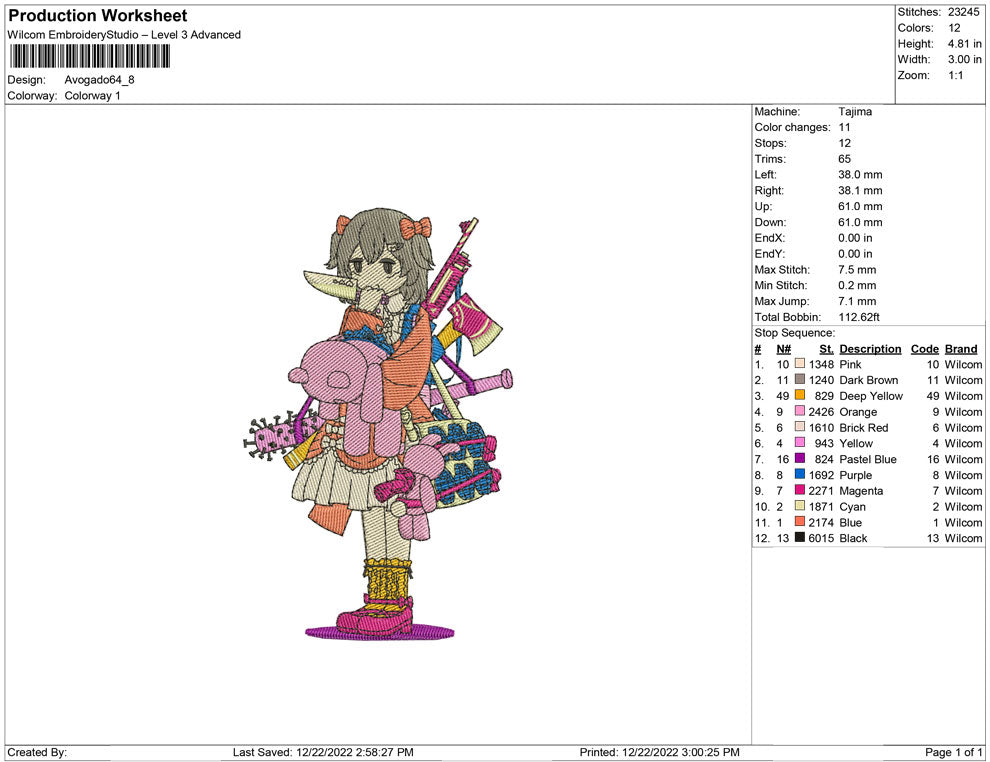The image size is (990, 762).
Task: Click the color changes value '11'
Action: 844,128
